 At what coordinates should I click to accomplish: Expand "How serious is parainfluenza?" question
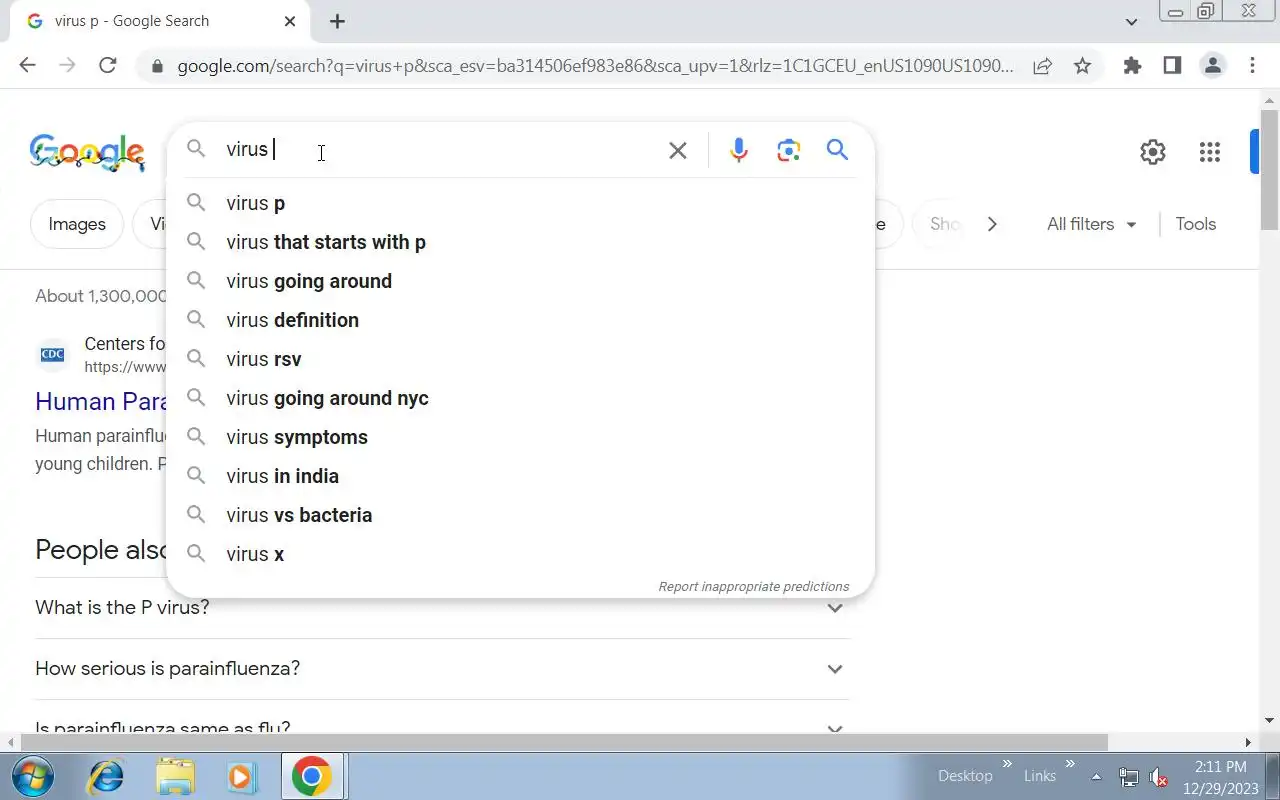442,669
